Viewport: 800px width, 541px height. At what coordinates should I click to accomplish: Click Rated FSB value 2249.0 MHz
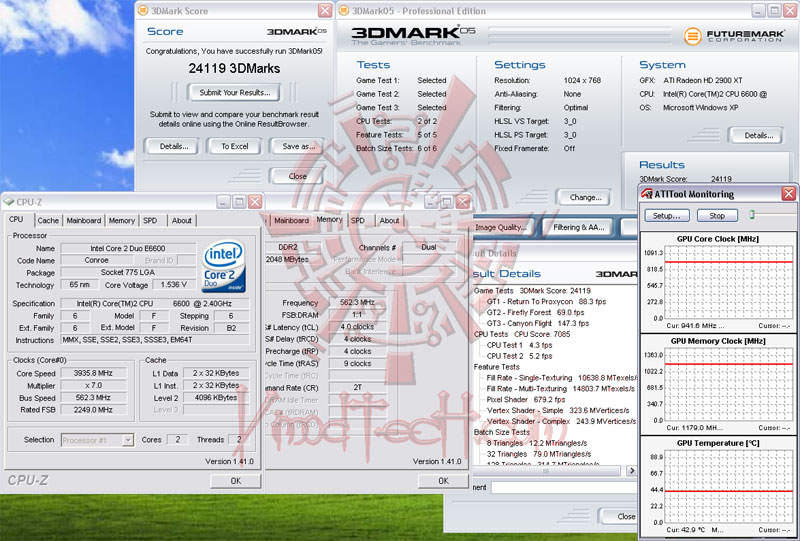click(x=93, y=409)
